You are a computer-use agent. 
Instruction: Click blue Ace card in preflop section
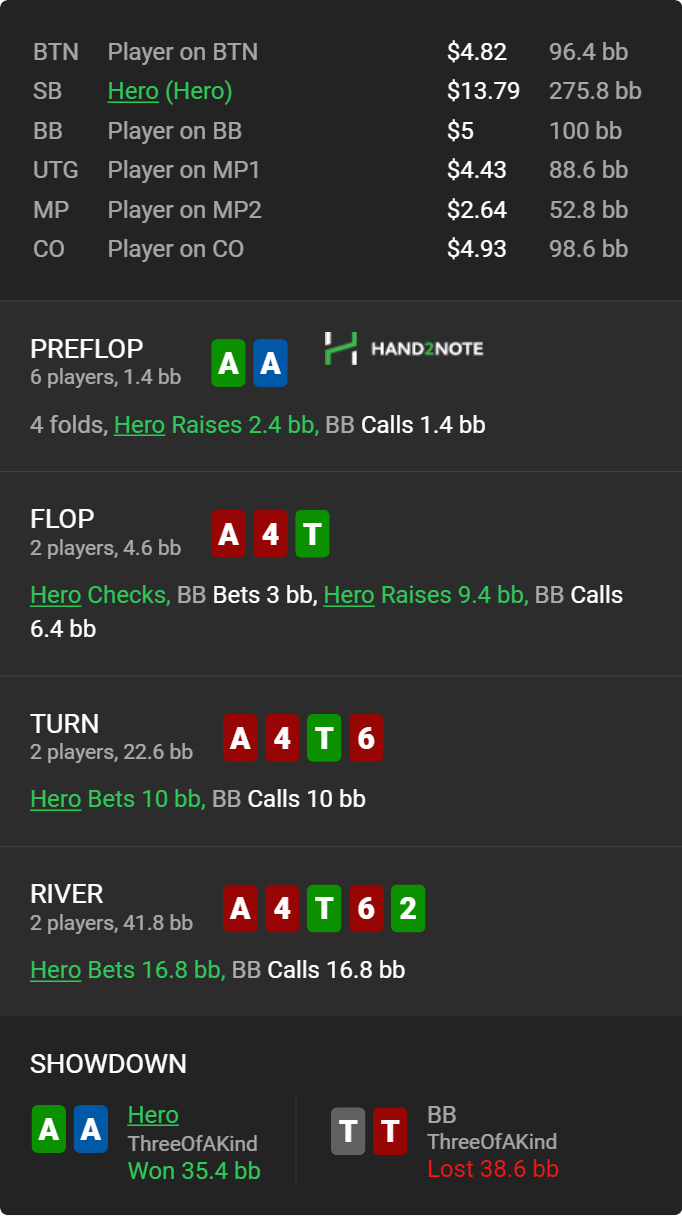(x=270, y=363)
